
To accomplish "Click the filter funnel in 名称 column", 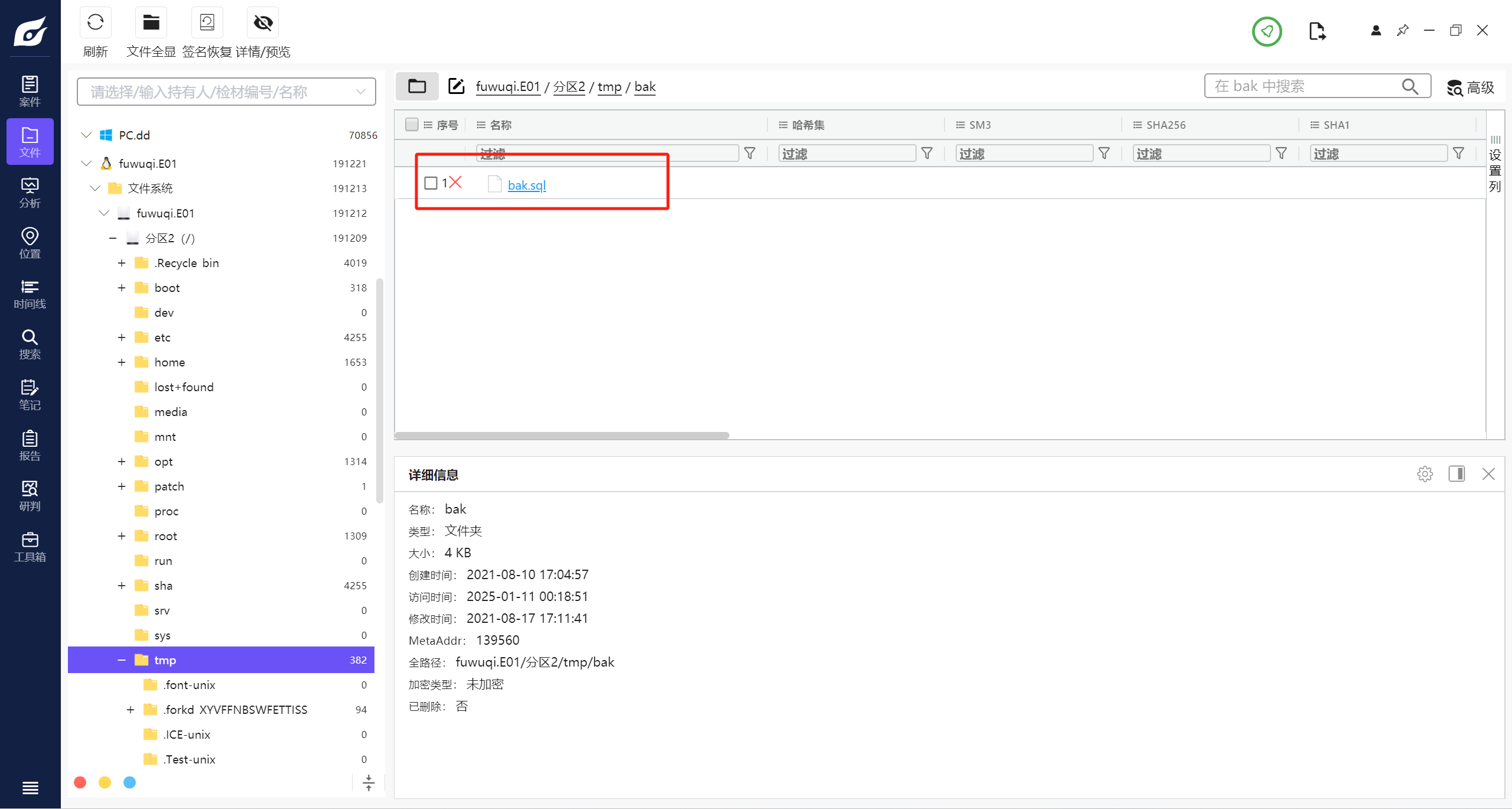I will click(750, 154).
